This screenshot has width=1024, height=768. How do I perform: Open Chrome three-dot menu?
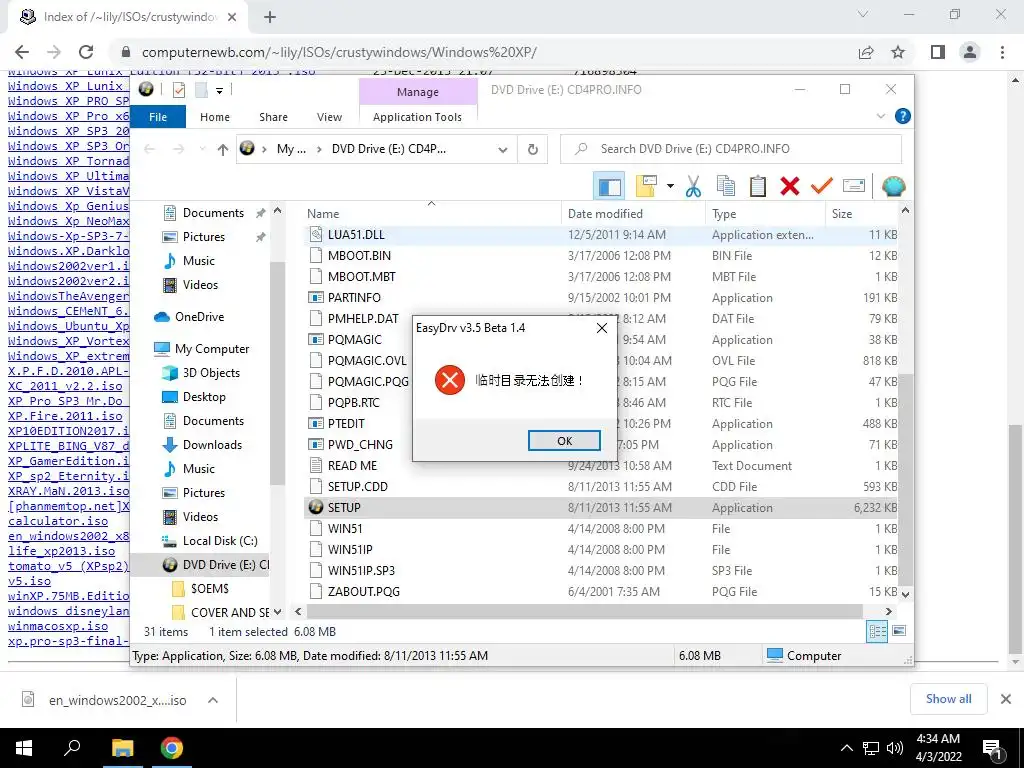1002,52
